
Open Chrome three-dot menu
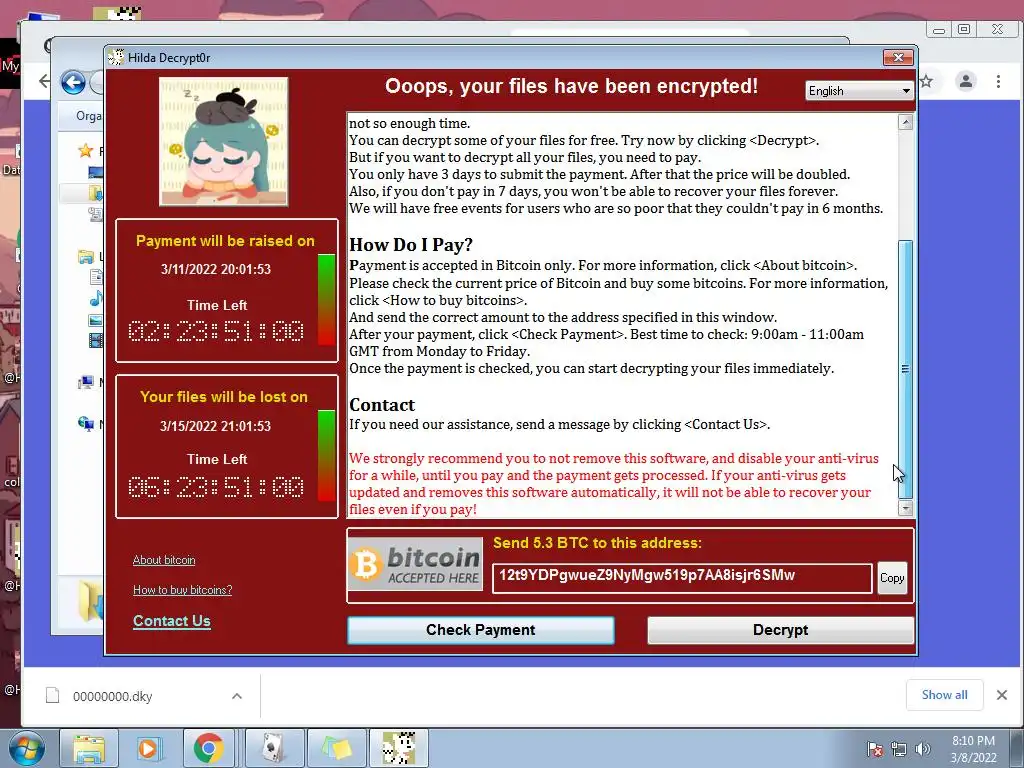998,82
